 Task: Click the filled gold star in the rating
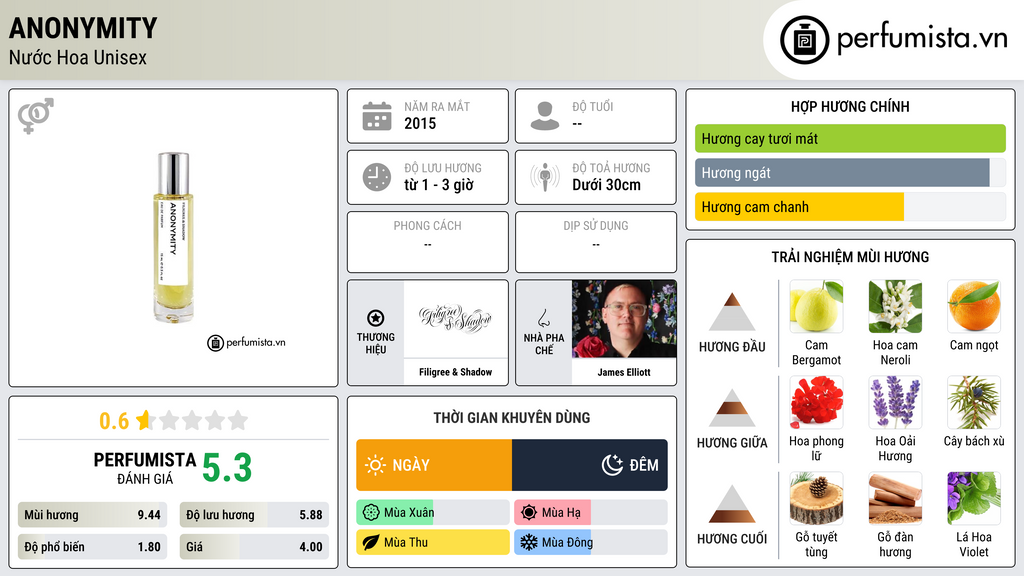click(144, 420)
